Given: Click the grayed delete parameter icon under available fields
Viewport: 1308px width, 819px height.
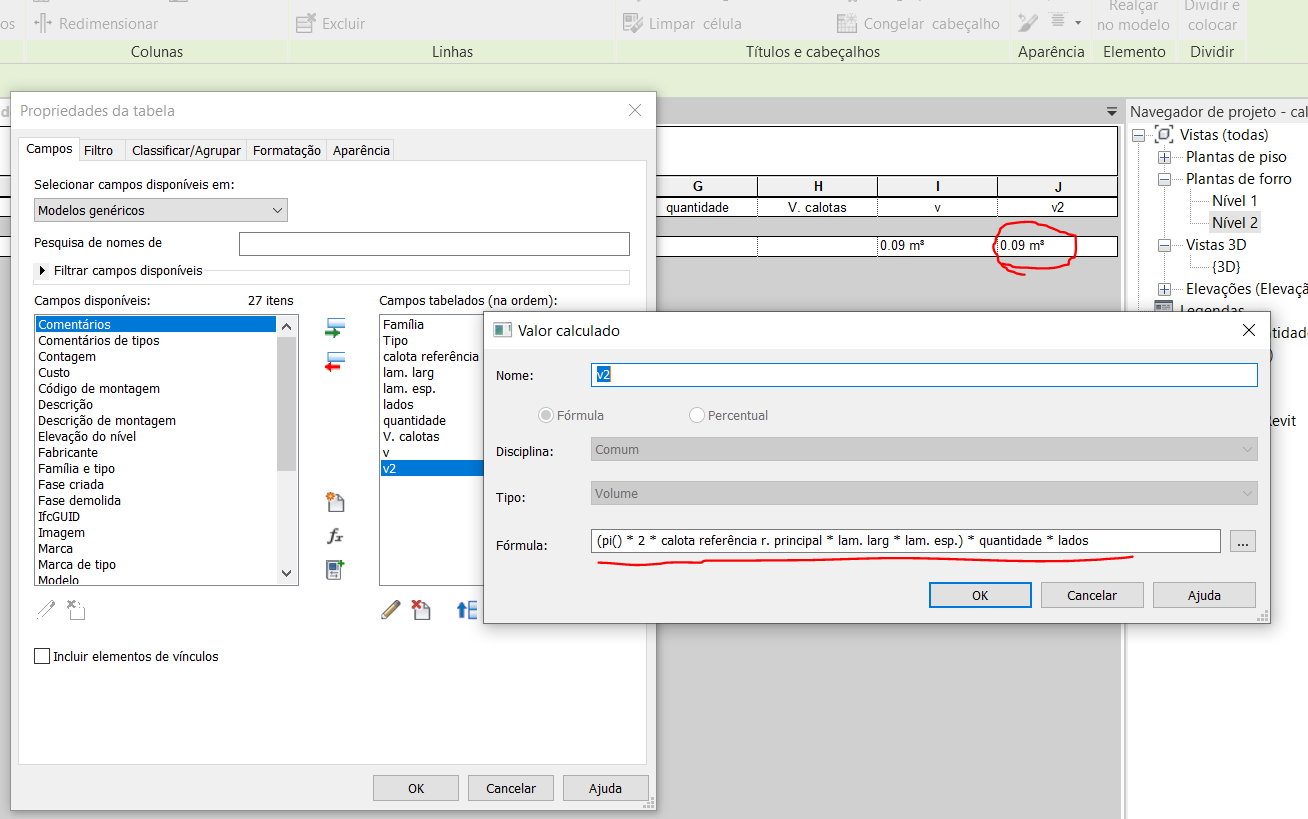Looking at the screenshot, I should coord(77,609).
